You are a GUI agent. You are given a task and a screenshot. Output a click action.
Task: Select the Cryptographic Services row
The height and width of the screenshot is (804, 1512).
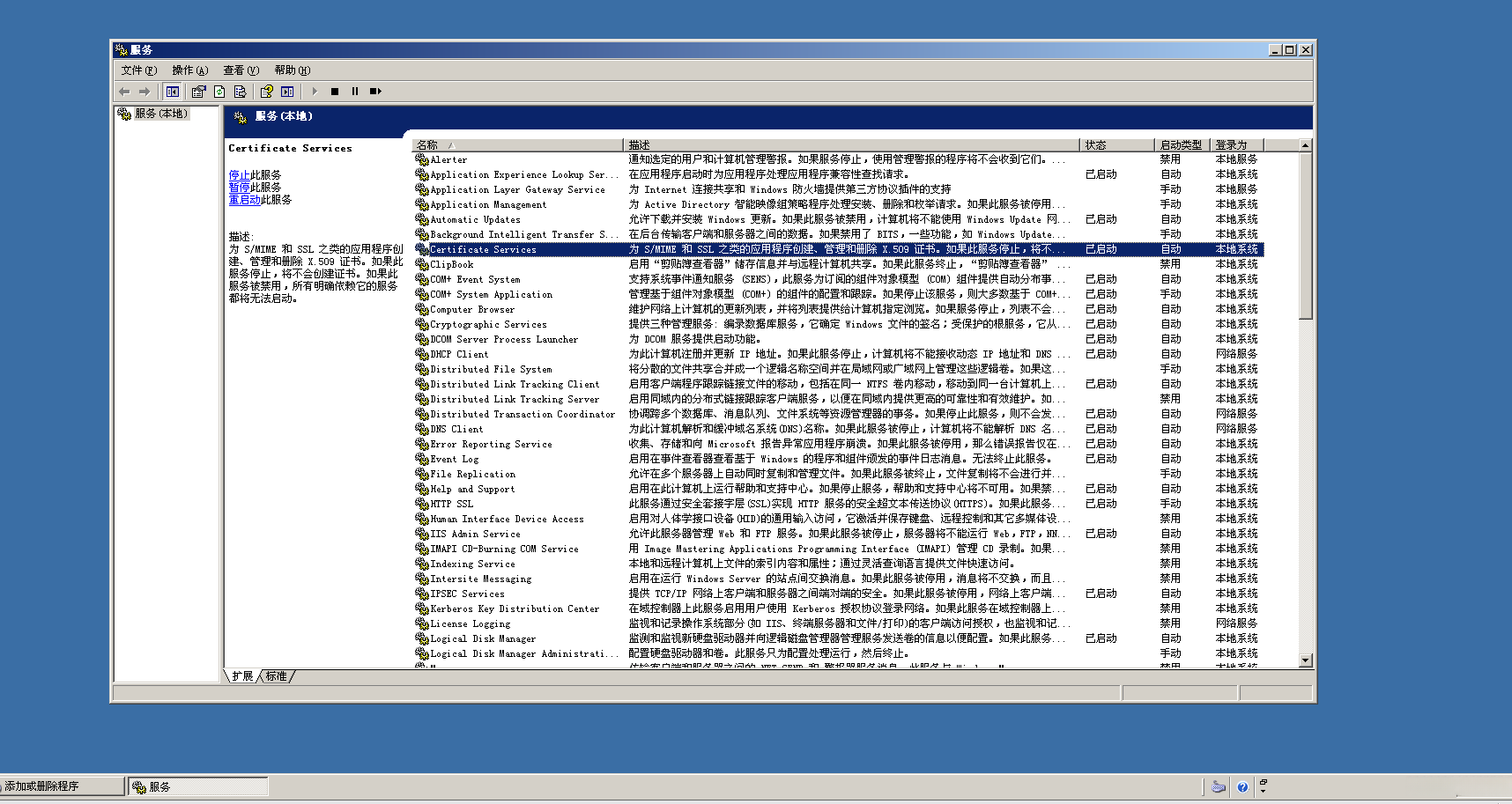839,324
